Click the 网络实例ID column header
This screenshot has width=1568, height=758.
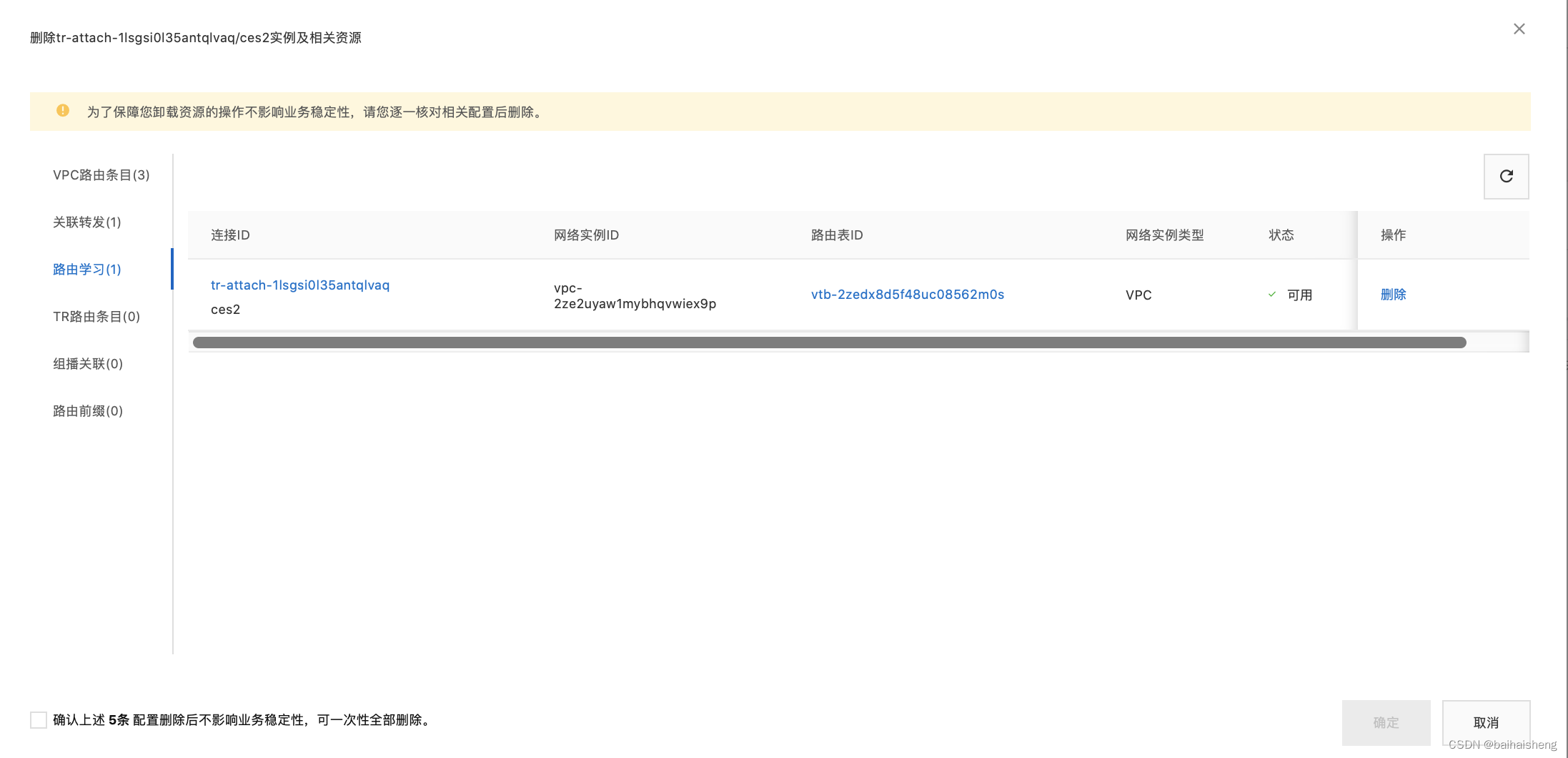[586, 235]
